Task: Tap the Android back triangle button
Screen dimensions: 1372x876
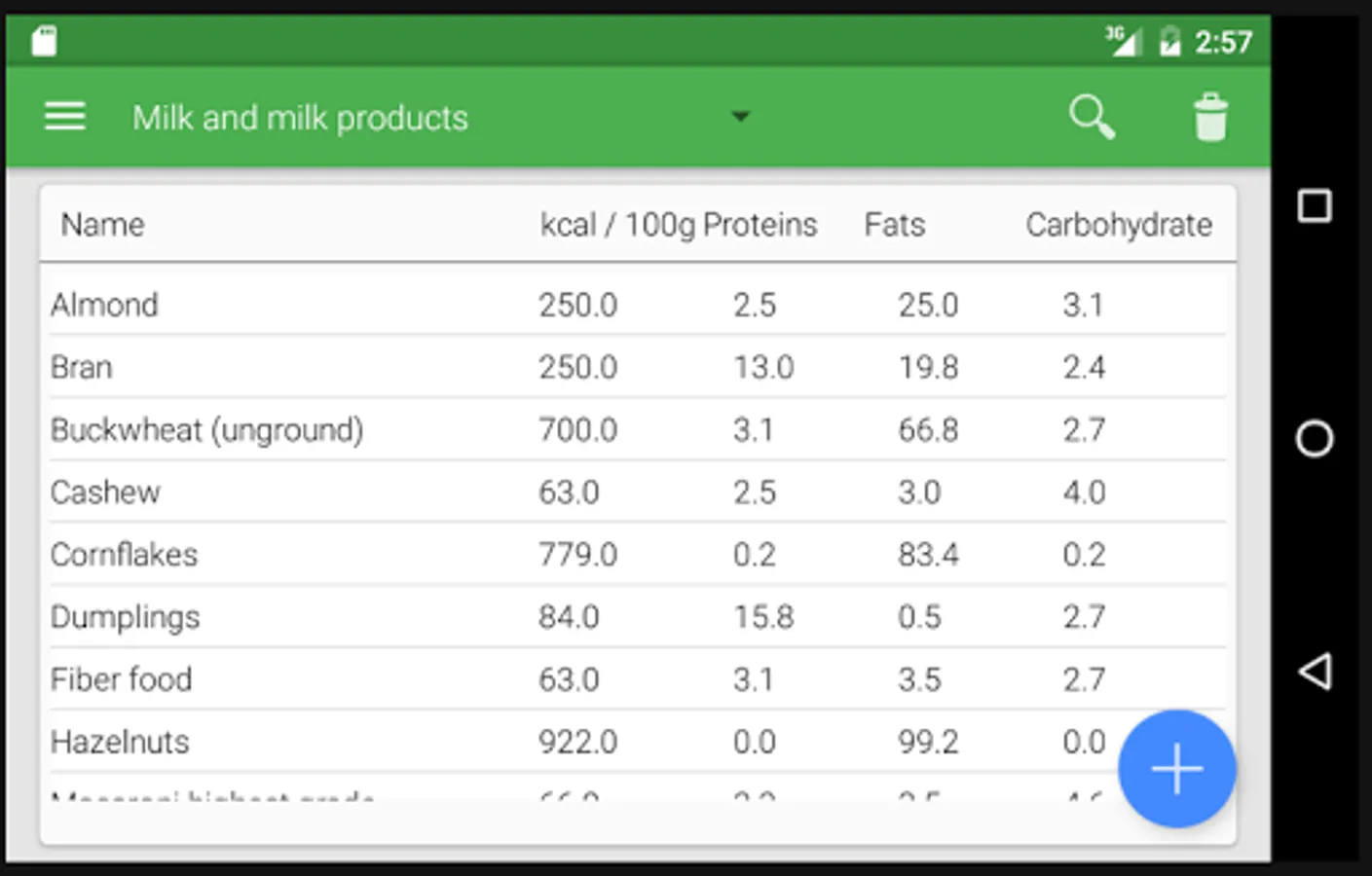Action: point(1315,672)
